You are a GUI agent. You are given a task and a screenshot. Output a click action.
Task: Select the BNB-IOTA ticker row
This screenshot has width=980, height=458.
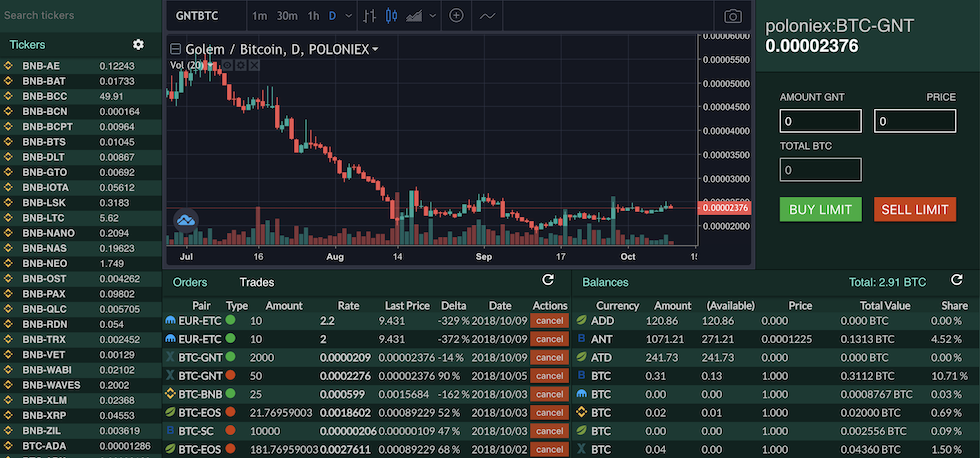81,187
